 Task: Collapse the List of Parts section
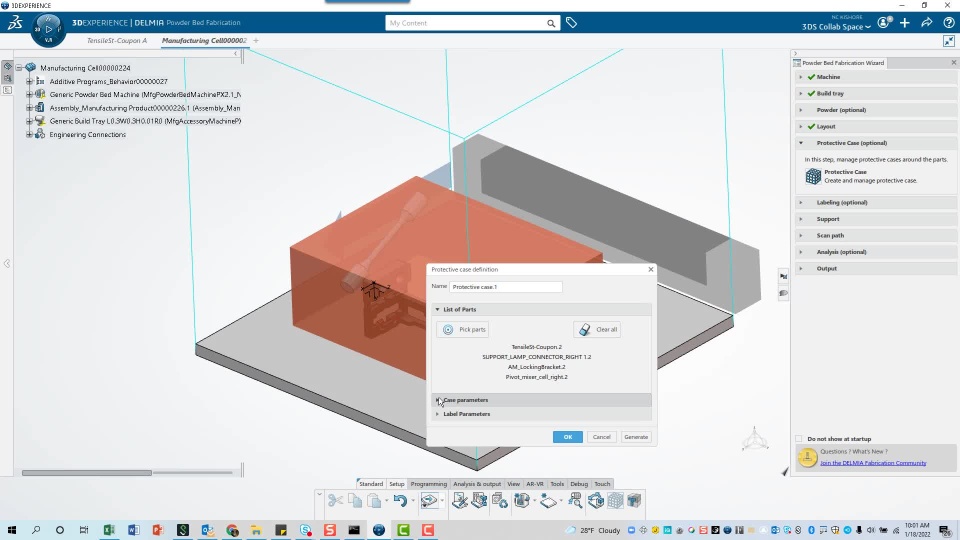pos(437,310)
